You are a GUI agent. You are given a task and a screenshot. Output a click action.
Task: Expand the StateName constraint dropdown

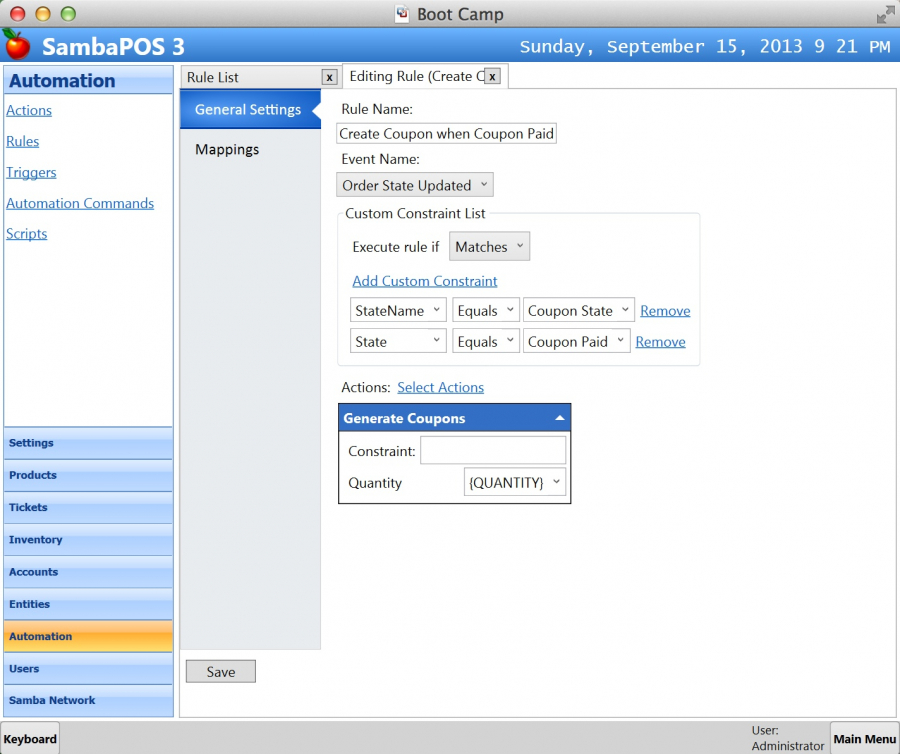click(x=398, y=311)
